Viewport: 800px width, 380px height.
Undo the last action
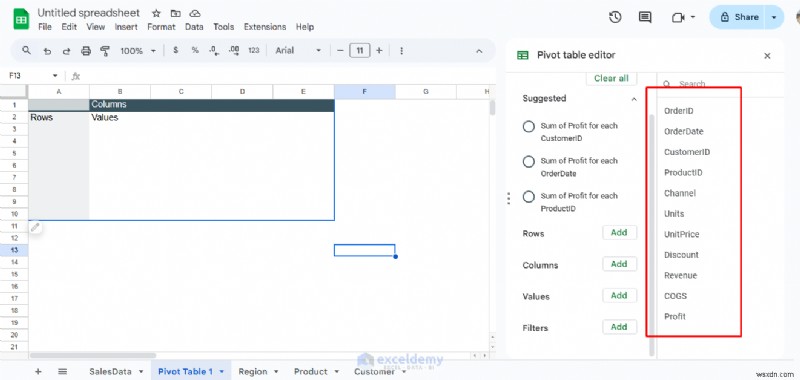pos(47,51)
